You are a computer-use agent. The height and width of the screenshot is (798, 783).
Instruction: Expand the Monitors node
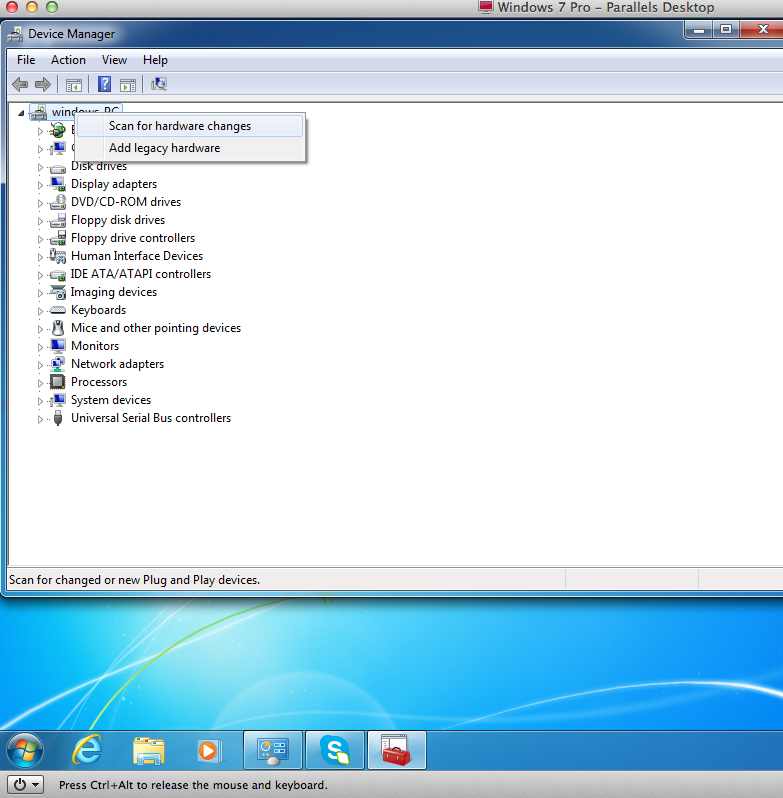pyautogui.click(x=40, y=347)
